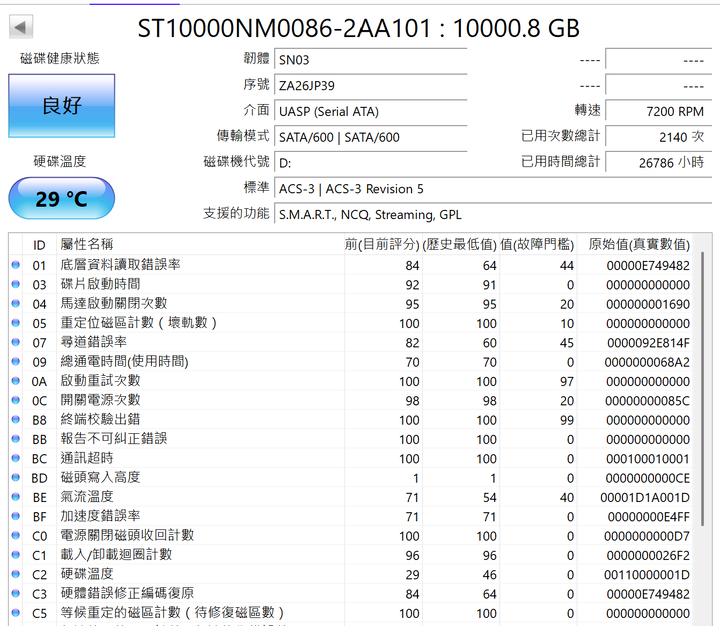
Task: Click the serial number field ZA26JP39
Action: pyautogui.click(x=371, y=85)
